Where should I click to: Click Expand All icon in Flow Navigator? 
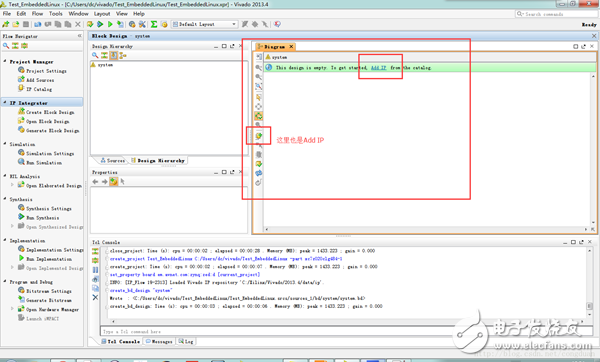pos(24,46)
